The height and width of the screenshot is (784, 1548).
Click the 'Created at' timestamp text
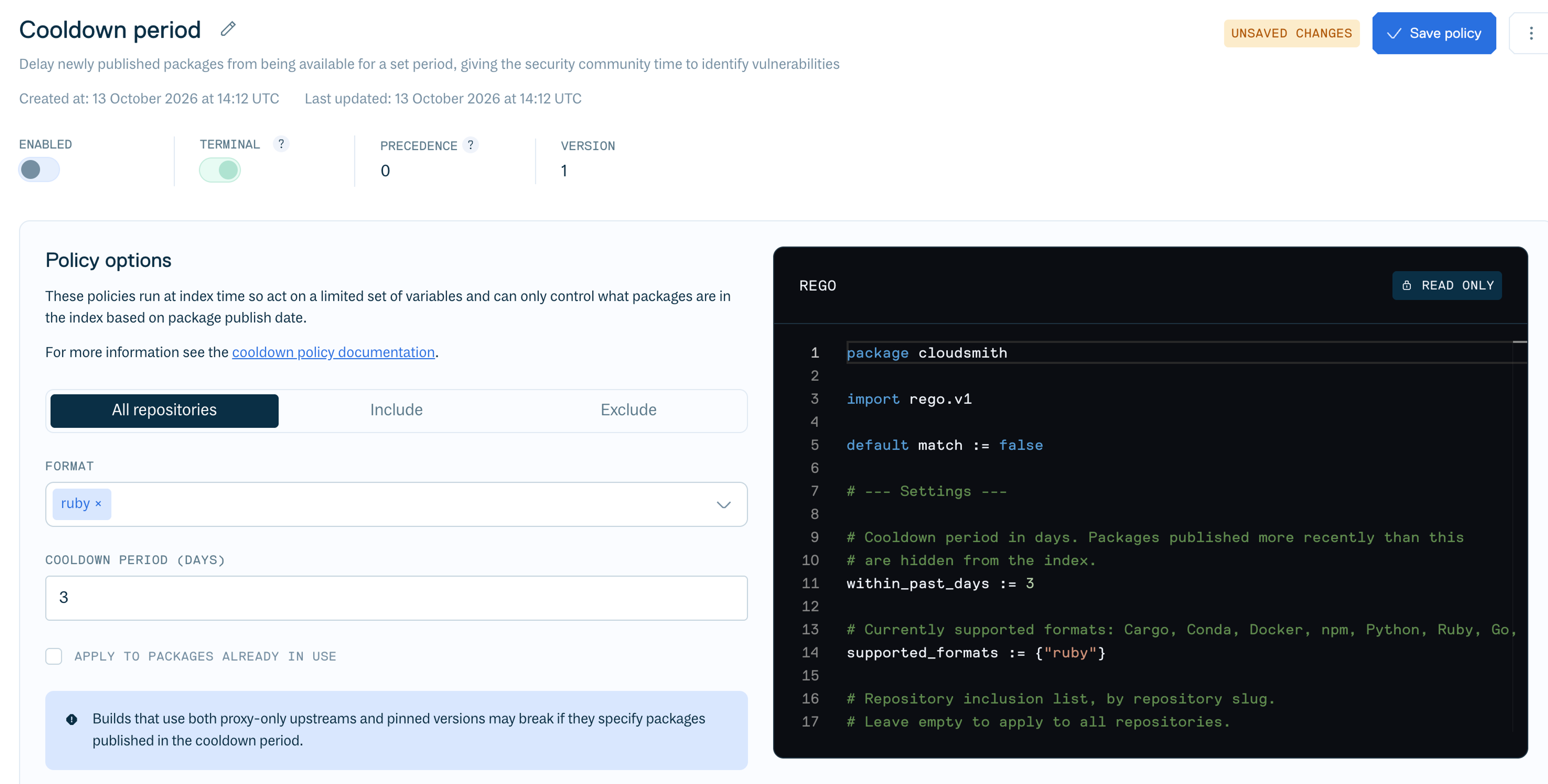point(149,99)
